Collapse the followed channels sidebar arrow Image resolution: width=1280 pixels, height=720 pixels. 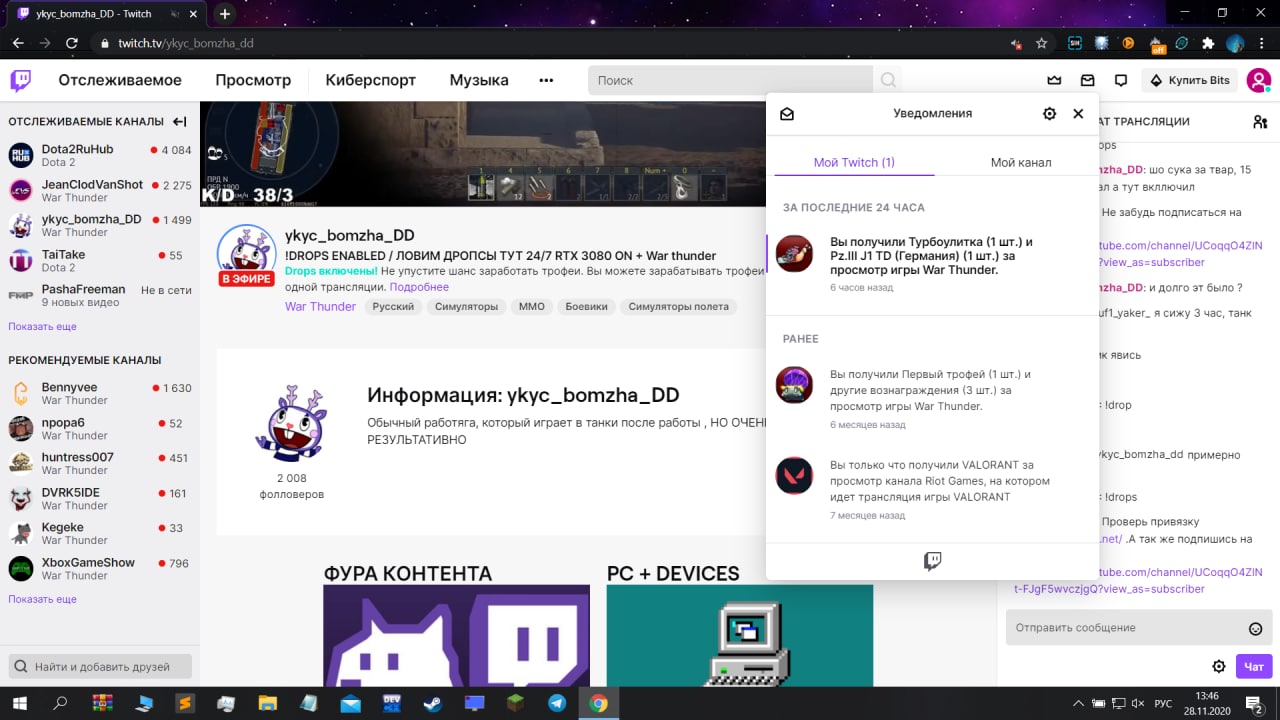coord(180,121)
